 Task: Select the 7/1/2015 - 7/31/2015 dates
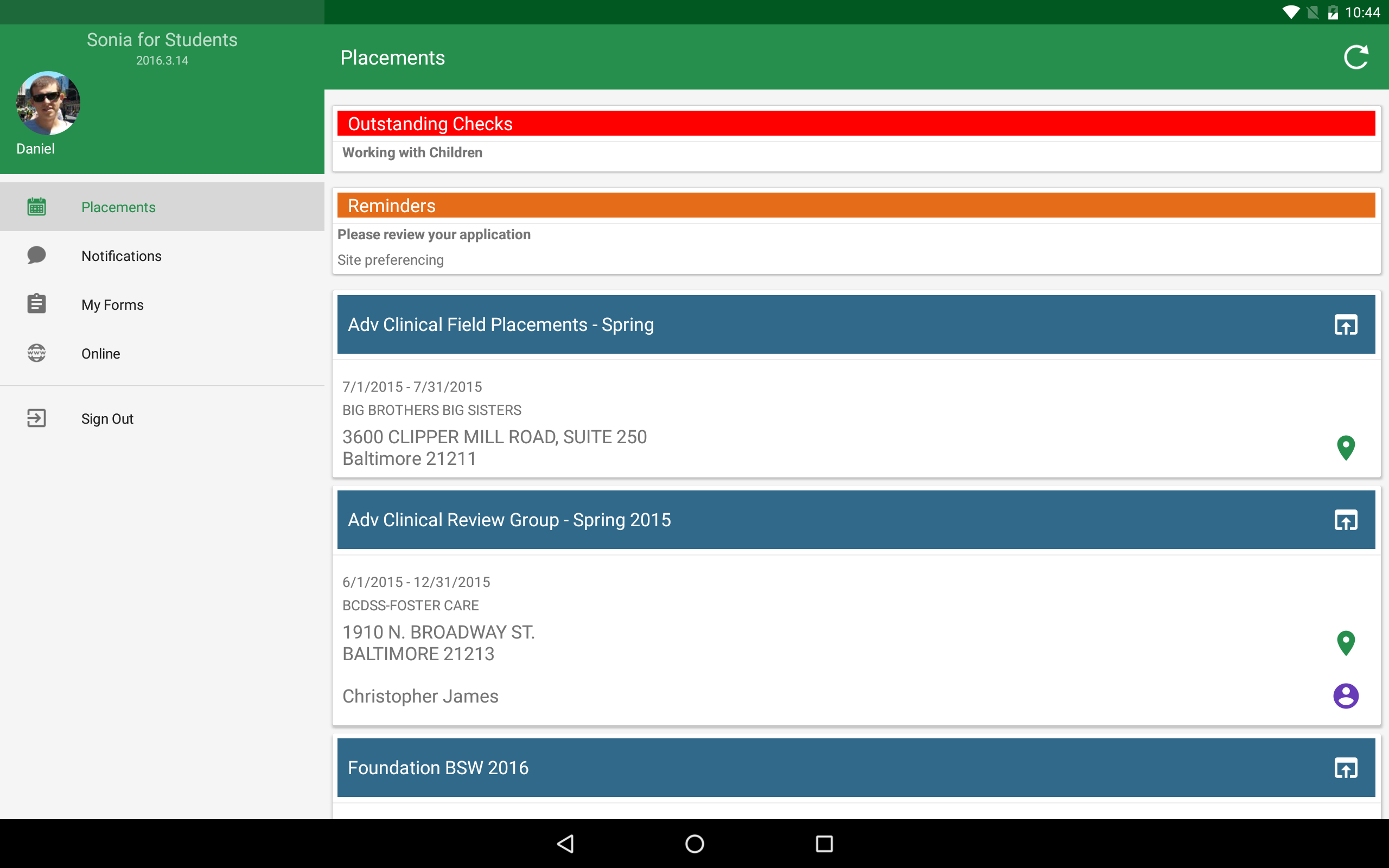coord(412,387)
